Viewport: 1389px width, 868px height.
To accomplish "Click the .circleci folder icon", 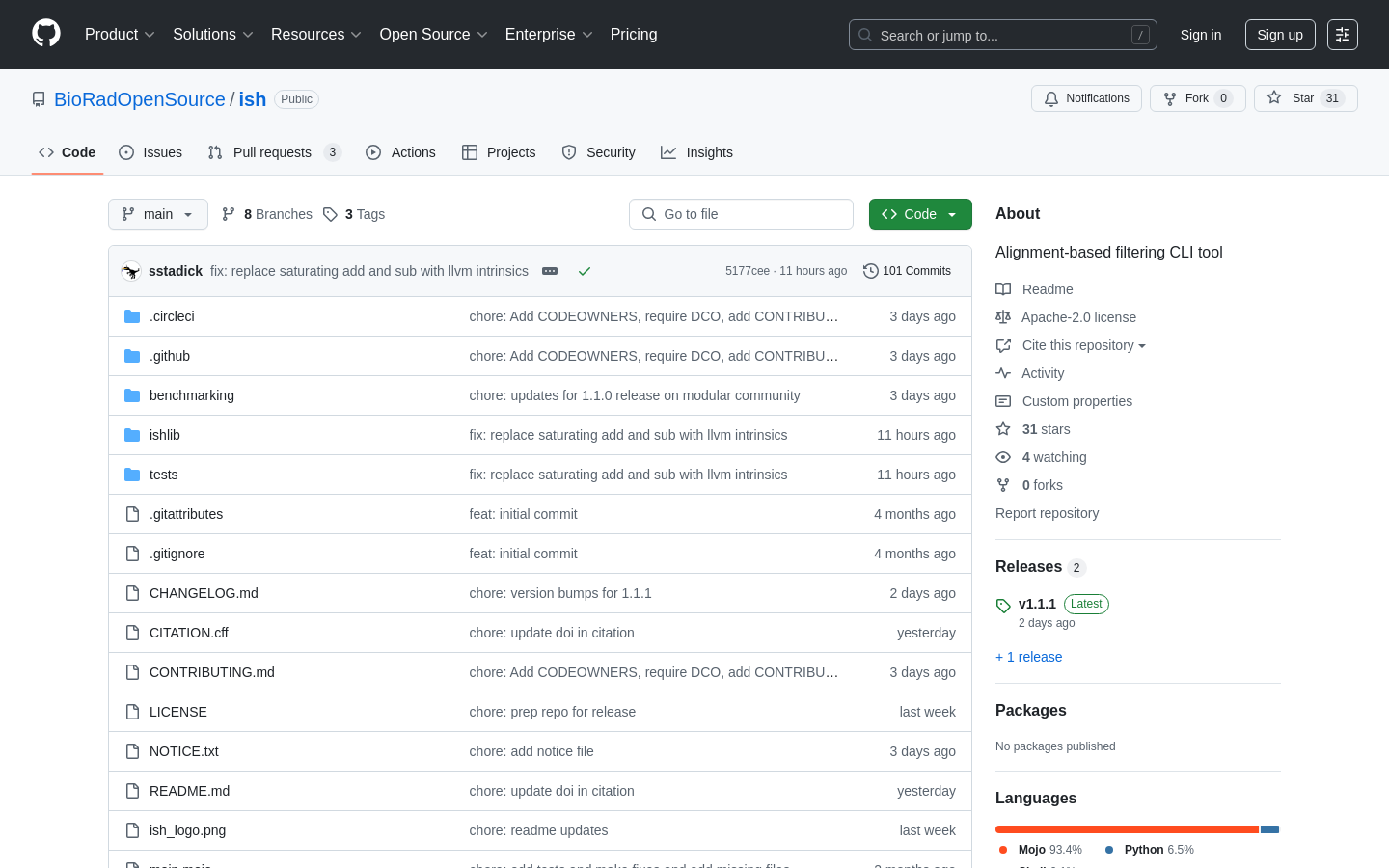I will (132, 316).
